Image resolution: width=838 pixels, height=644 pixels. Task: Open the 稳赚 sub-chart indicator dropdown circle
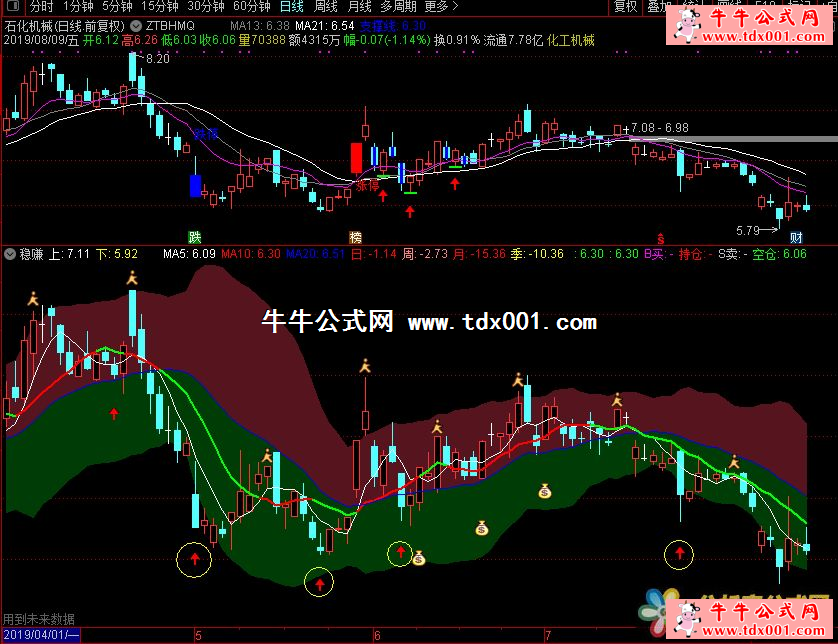10,254
